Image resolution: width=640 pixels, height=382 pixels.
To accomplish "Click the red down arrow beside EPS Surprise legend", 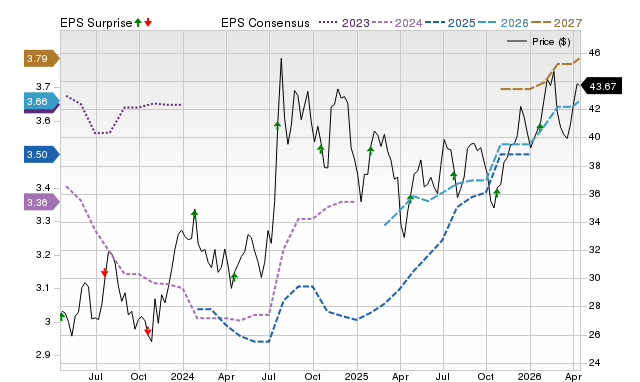I will [148, 23].
